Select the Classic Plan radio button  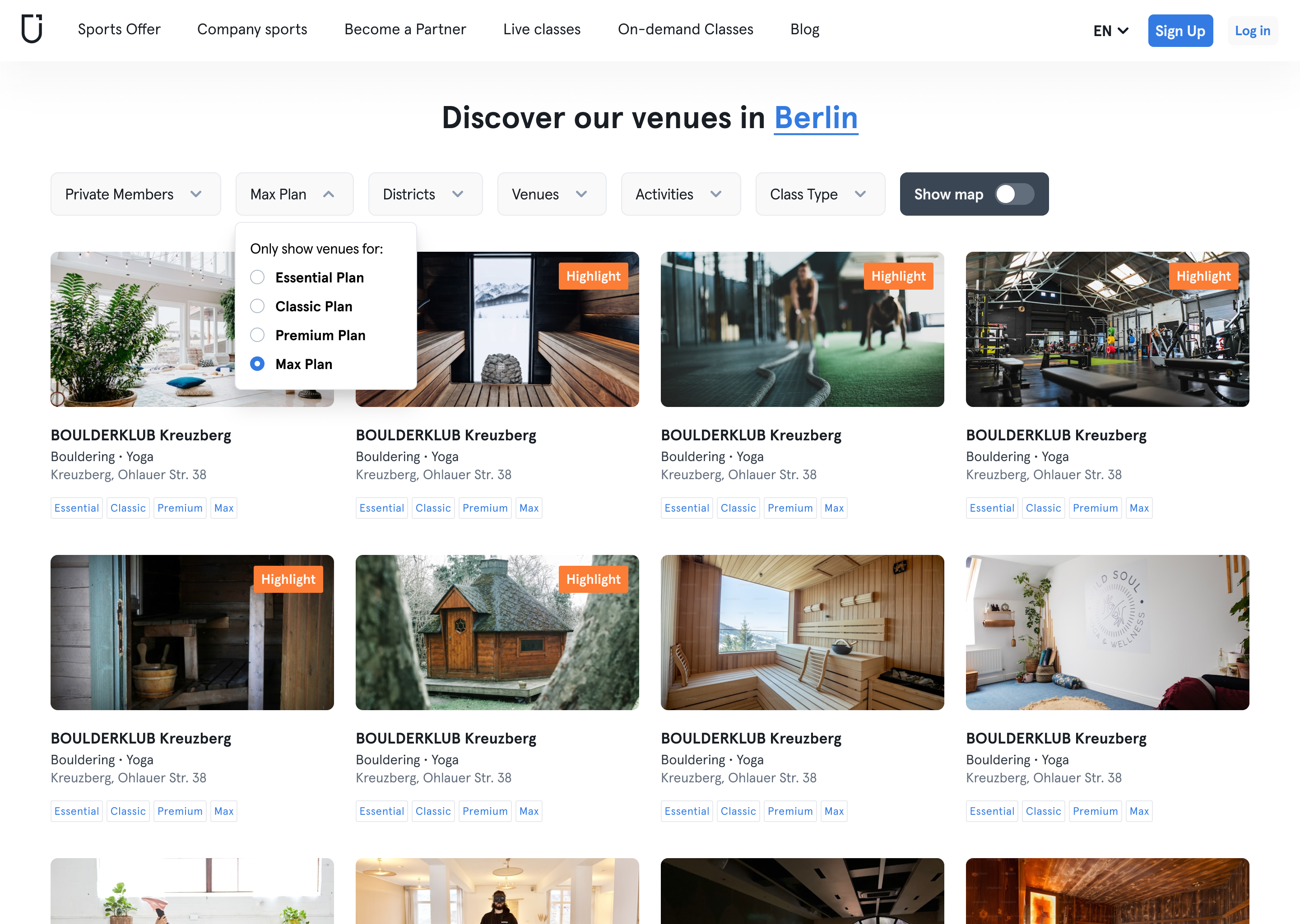(257, 306)
